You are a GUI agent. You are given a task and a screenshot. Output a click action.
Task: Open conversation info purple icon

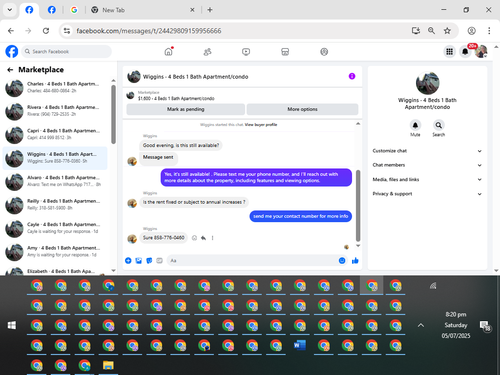(352, 76)
